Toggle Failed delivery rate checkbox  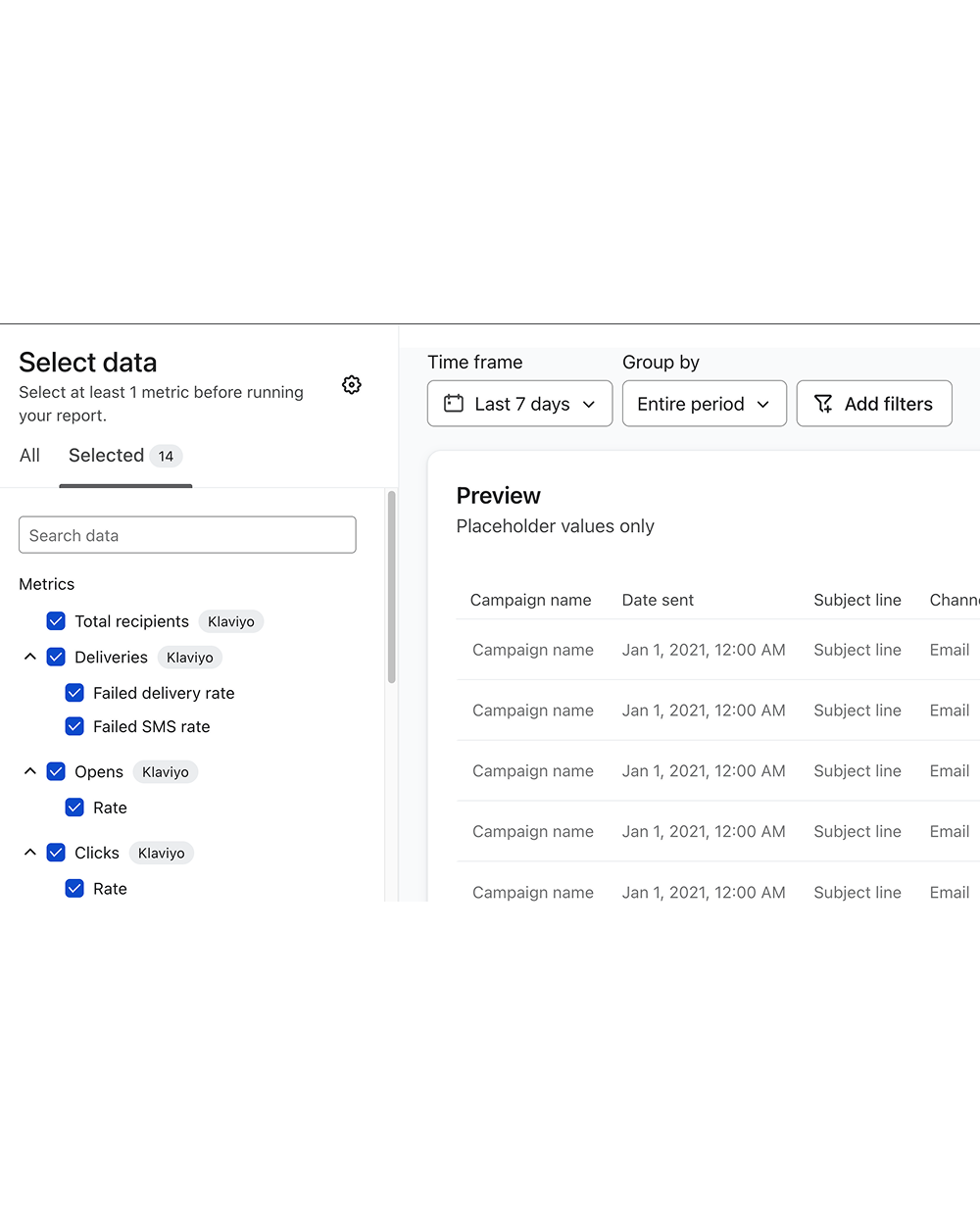tap(74, 693)
